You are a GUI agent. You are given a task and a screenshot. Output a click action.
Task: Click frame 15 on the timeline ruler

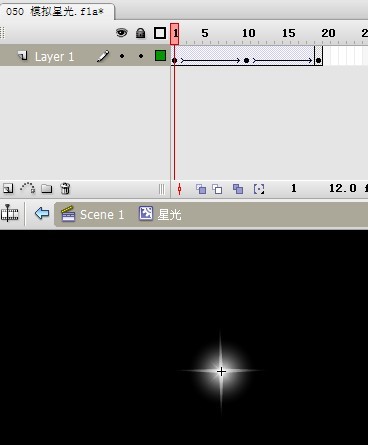[x=289, y=33]
